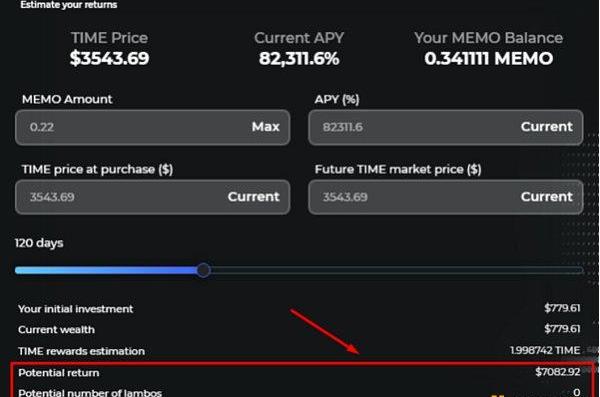Click the Estimate your returns heading
Viewport: 600px width, 397px height.
coord(69,5)
